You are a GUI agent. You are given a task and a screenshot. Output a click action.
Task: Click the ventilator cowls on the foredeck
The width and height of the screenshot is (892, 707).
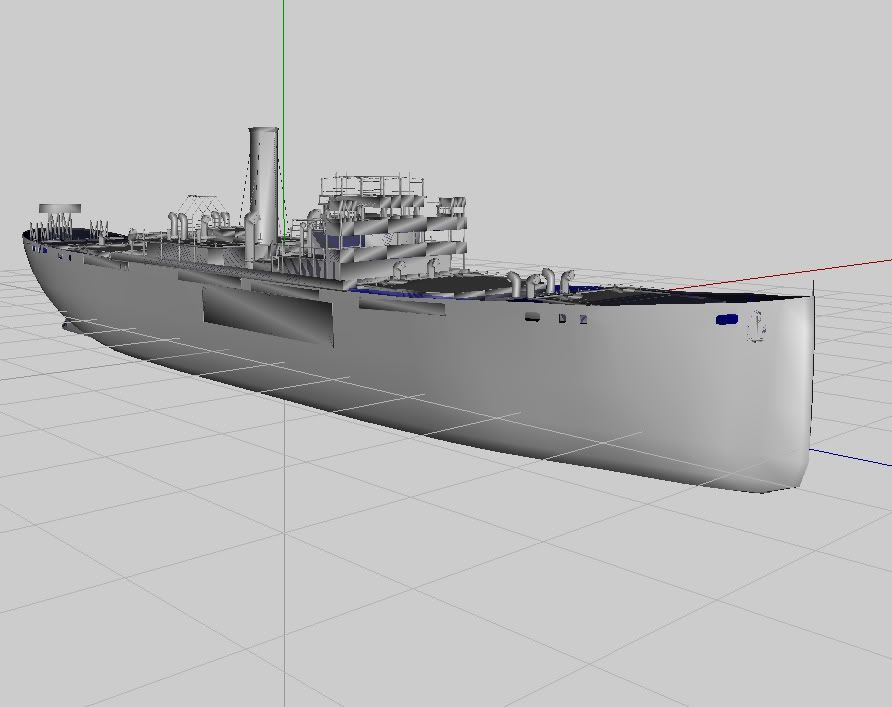[x=540, y=282]
